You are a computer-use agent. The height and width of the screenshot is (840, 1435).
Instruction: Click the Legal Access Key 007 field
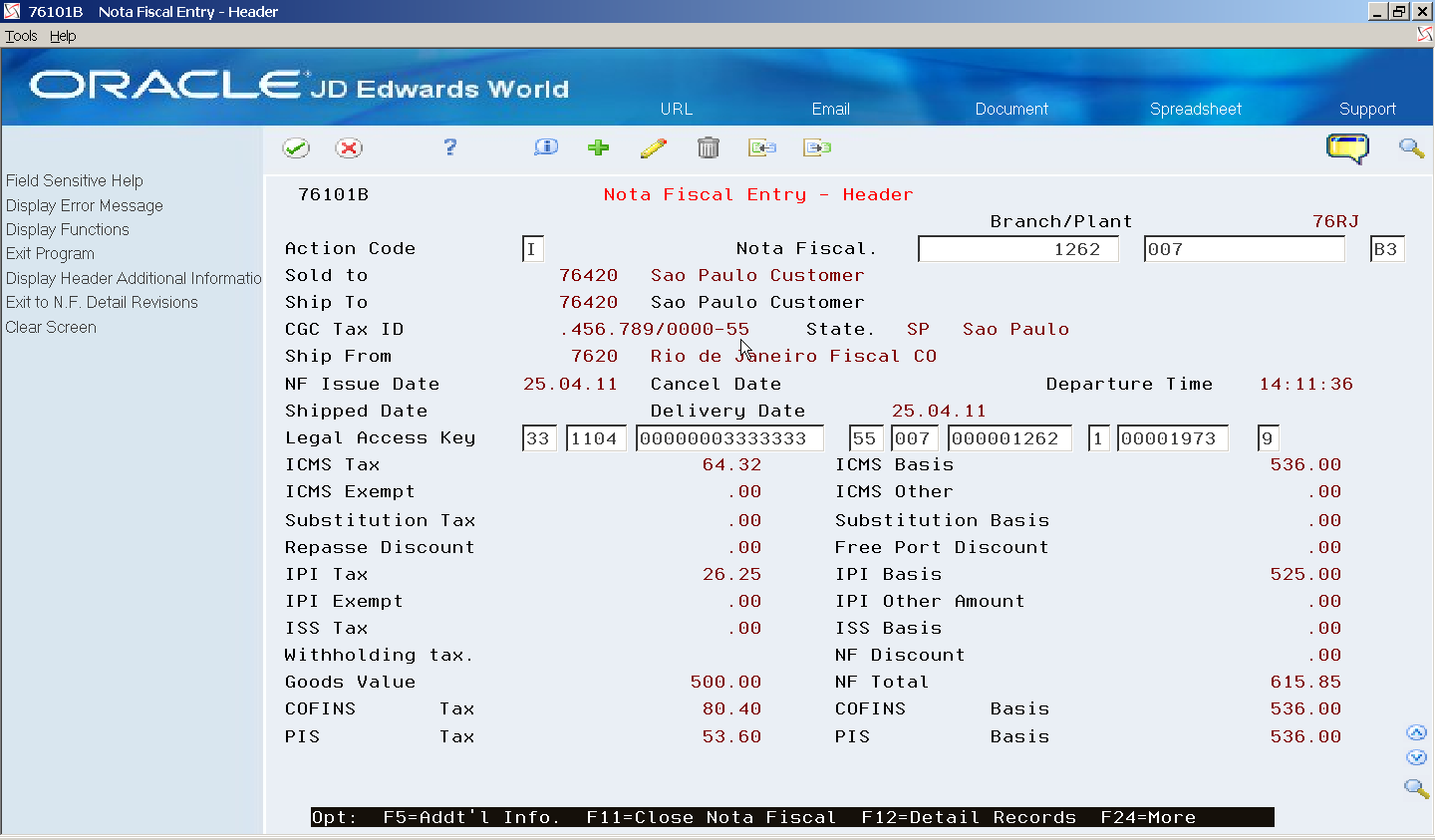(915, 438)
